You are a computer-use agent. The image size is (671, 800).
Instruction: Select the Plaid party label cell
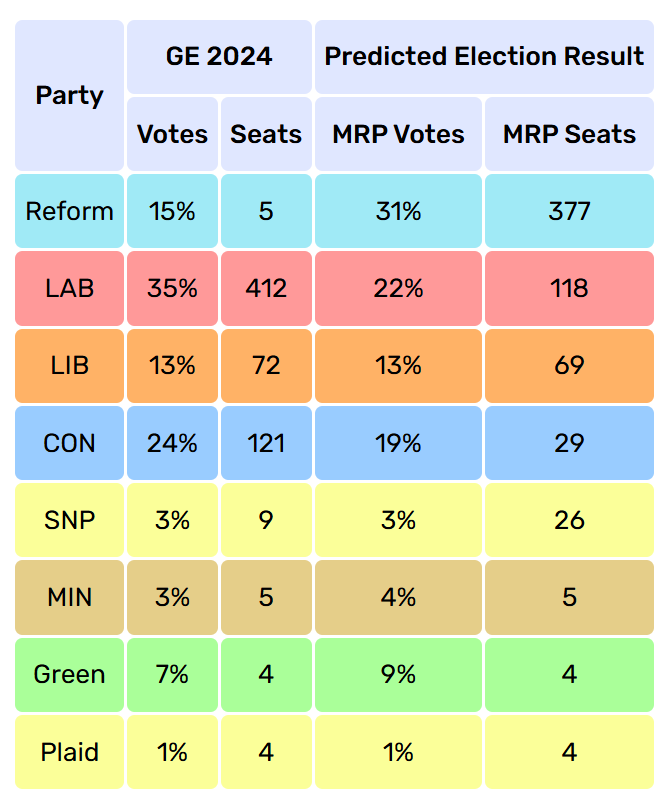coord(70,751)
